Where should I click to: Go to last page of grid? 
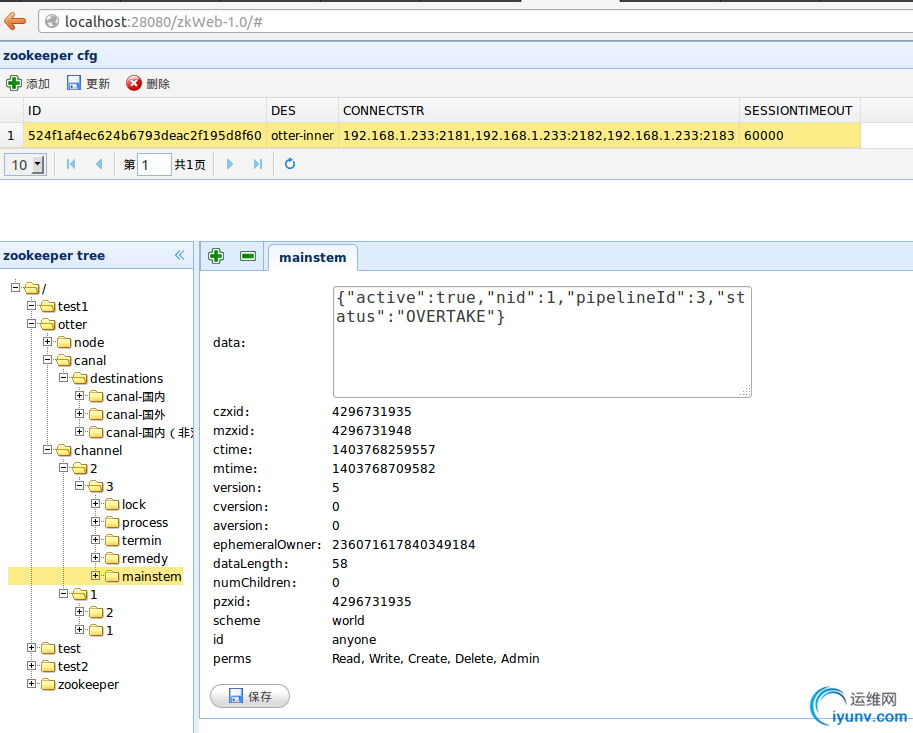pyautogui.click(x=258, y=164)
